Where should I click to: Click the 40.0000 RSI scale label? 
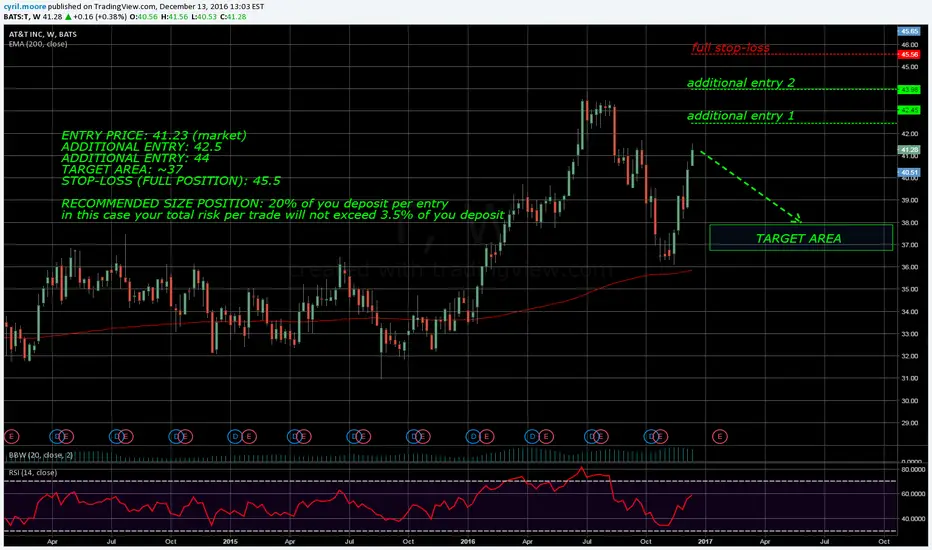click(x=911, y=518)
